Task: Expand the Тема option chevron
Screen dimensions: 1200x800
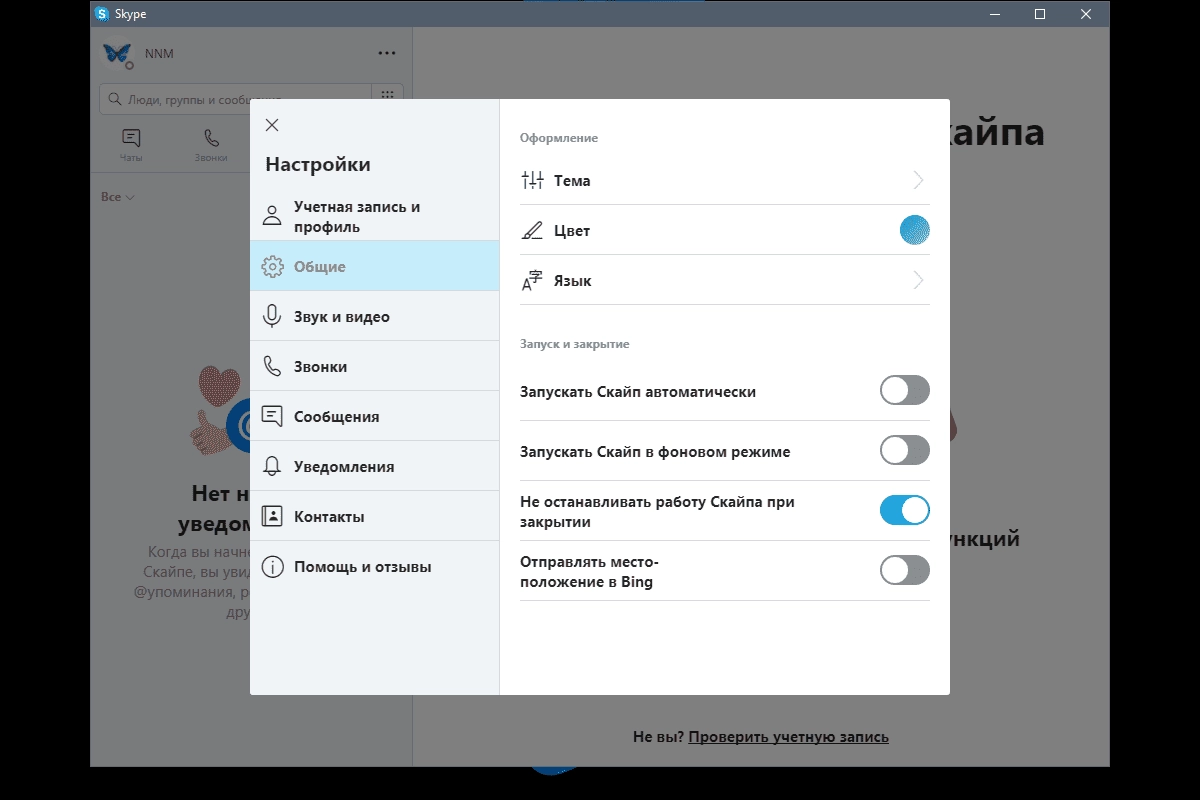Action: (918, 180)
